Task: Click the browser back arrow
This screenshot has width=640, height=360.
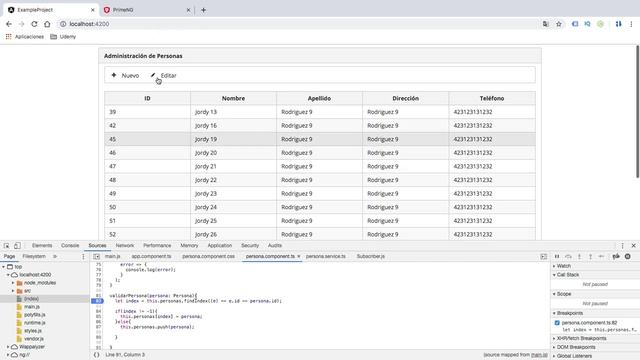Action: (x=9, y=24)
